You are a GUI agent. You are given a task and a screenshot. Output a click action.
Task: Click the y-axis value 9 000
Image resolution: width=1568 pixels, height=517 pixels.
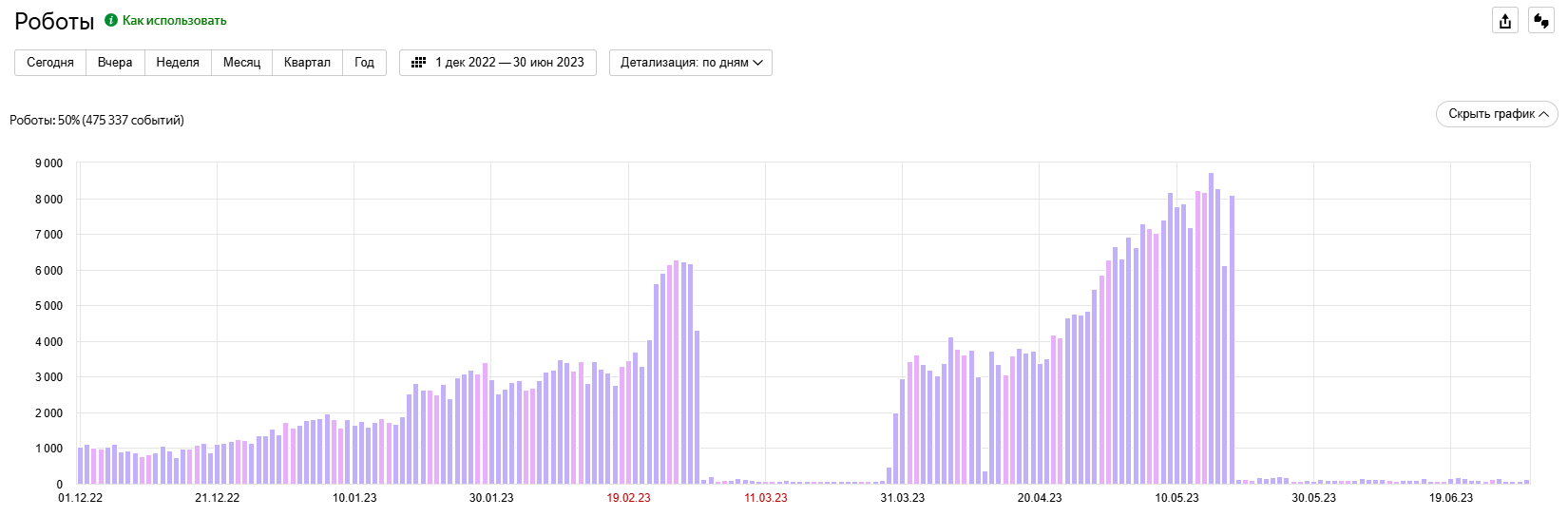(48, 163)
